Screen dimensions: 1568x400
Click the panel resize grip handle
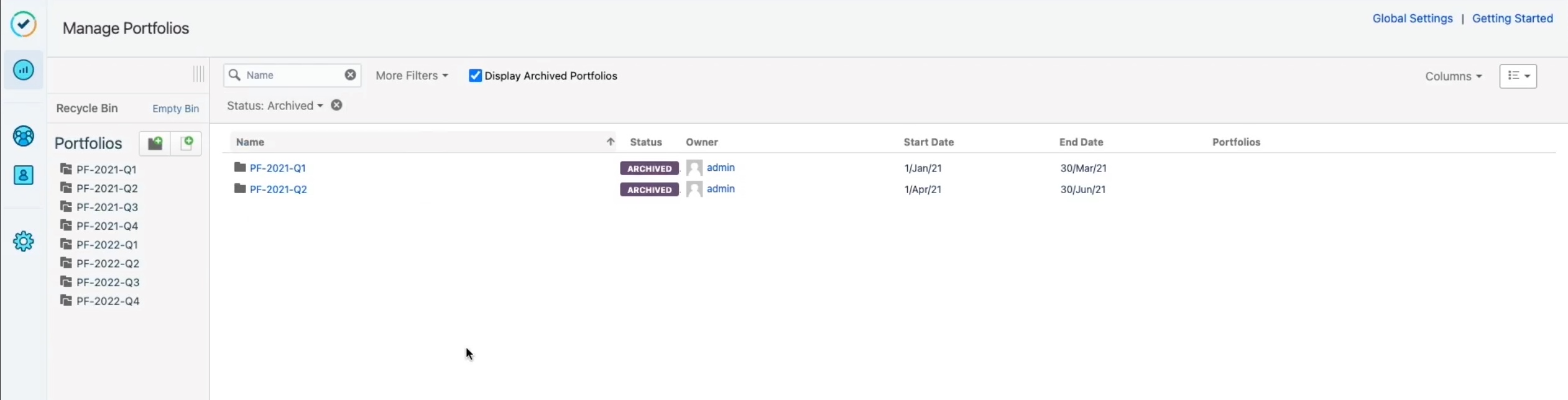pyautogui.click(x=198, y=75)
